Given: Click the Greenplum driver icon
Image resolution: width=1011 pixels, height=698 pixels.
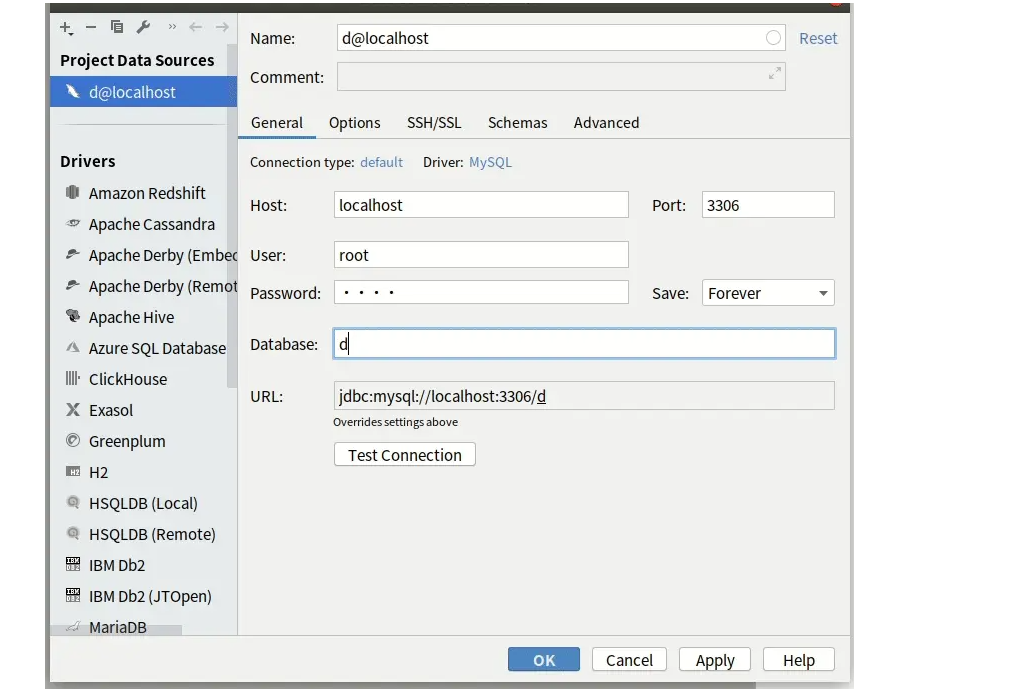Looking at the screenshot, I should 73,440.
